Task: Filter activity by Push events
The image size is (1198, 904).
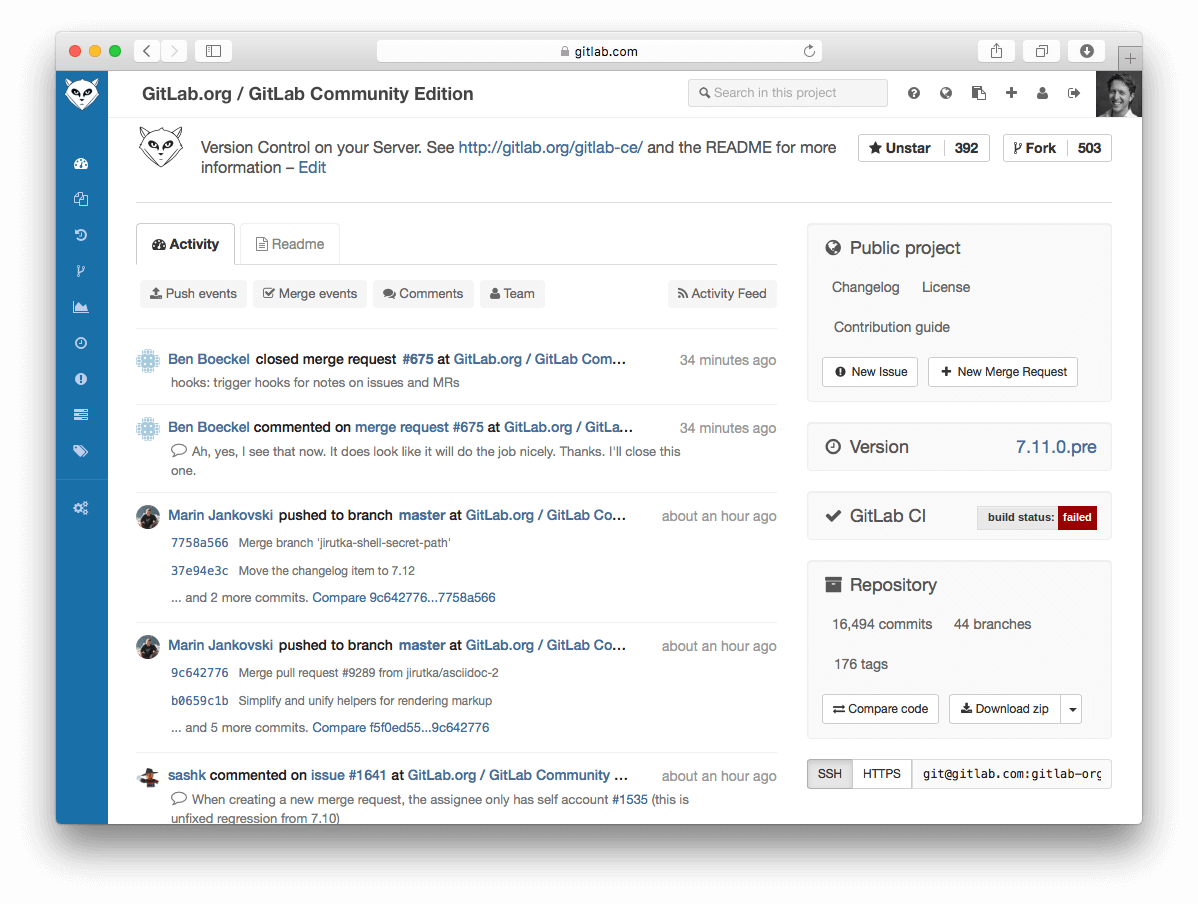Action: tap(193, 293)
